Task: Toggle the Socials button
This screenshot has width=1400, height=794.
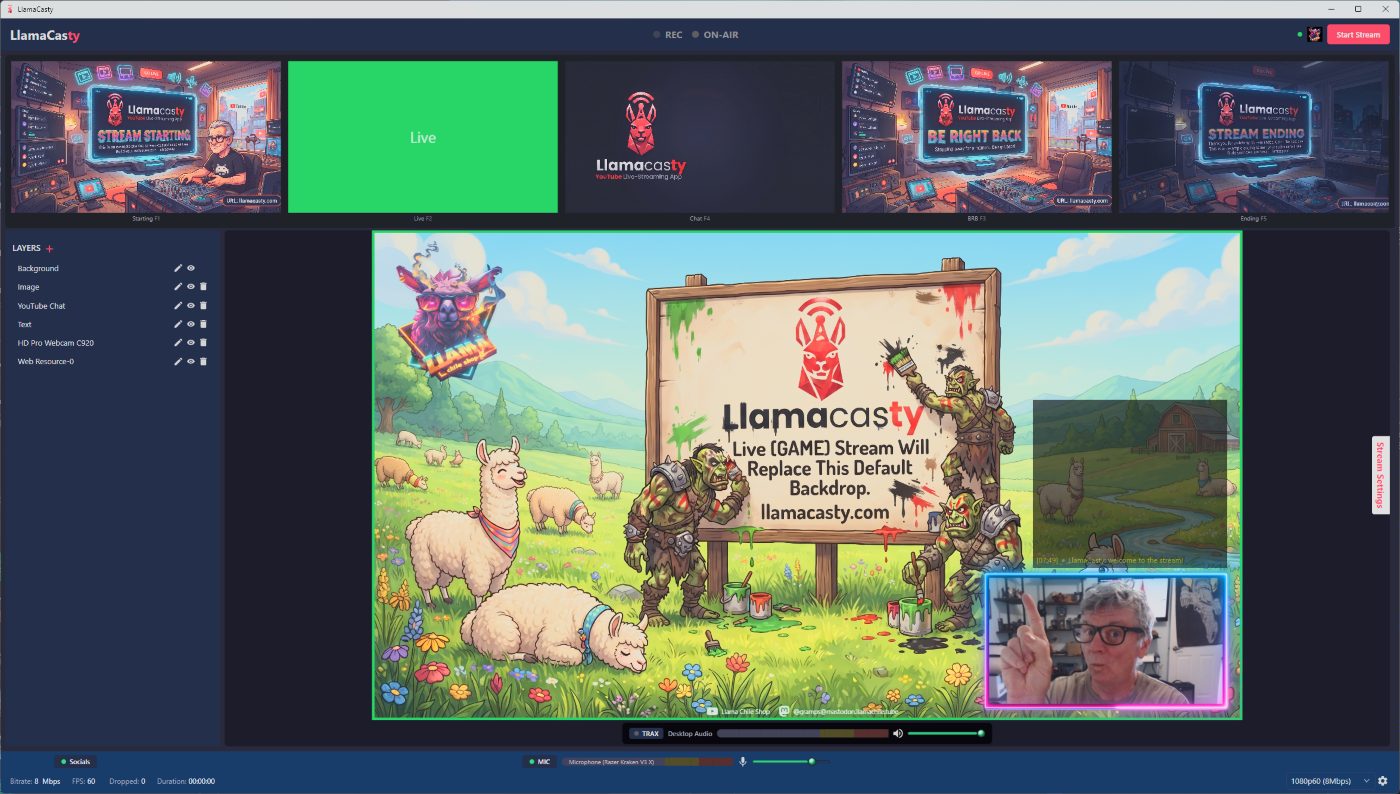Action: click(x=76, y=762)
